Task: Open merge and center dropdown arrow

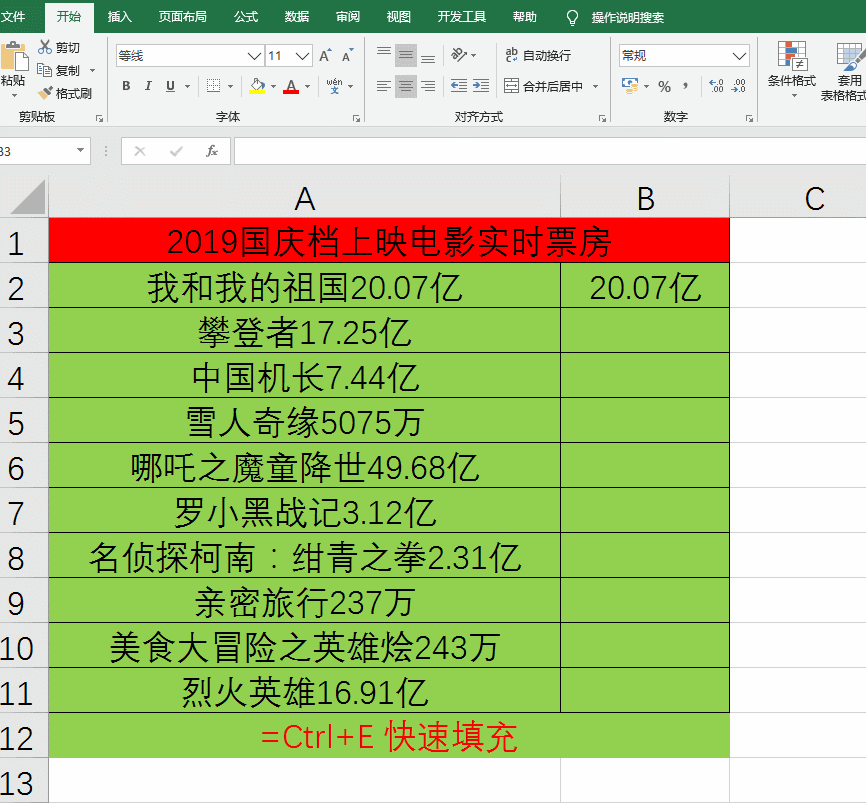Action: (595, 87)
